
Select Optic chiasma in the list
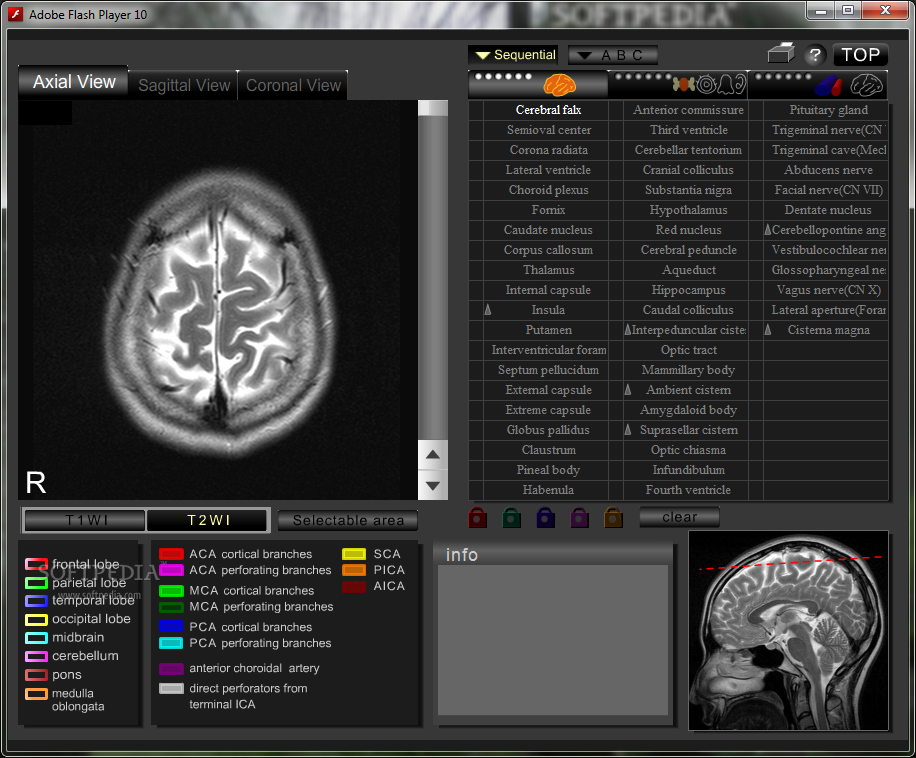tap(688, 450)
